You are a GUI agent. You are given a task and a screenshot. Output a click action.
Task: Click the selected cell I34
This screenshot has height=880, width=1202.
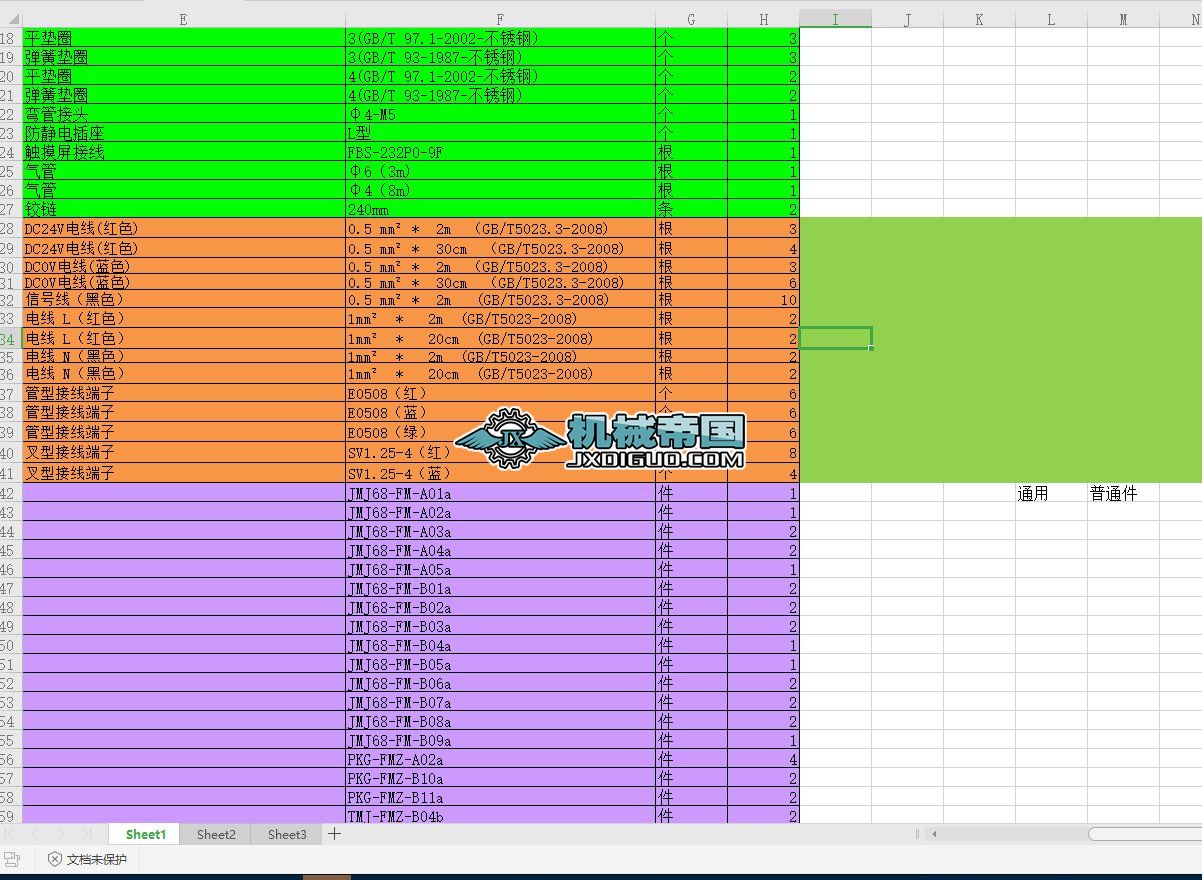[835, 338]
